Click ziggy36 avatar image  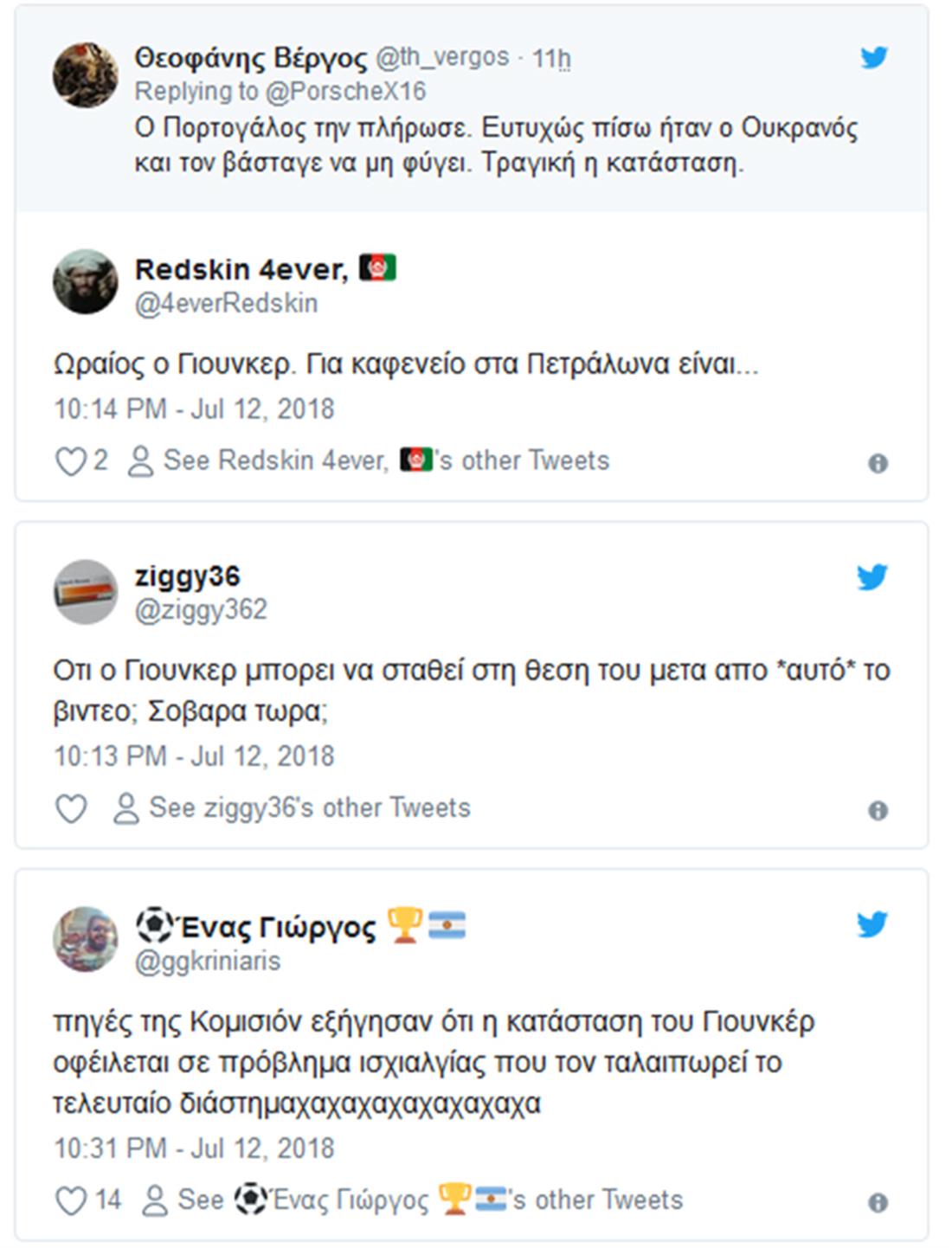(x=85, y=592)
